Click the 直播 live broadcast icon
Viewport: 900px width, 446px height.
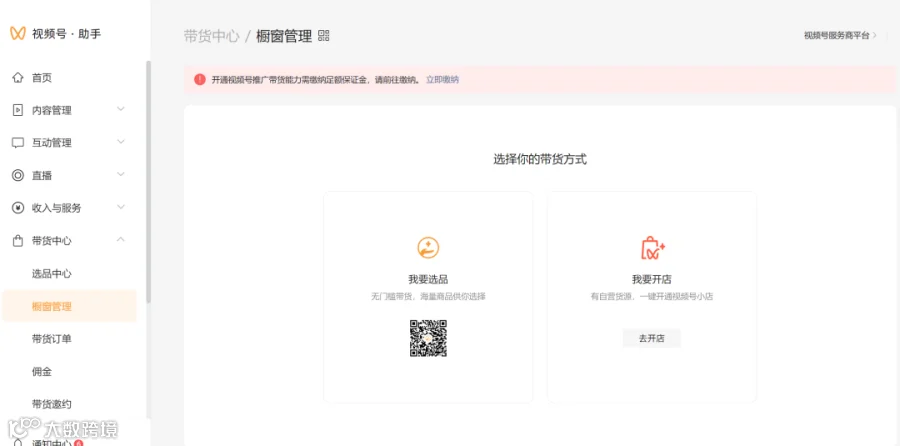click(x=18, y=175)
